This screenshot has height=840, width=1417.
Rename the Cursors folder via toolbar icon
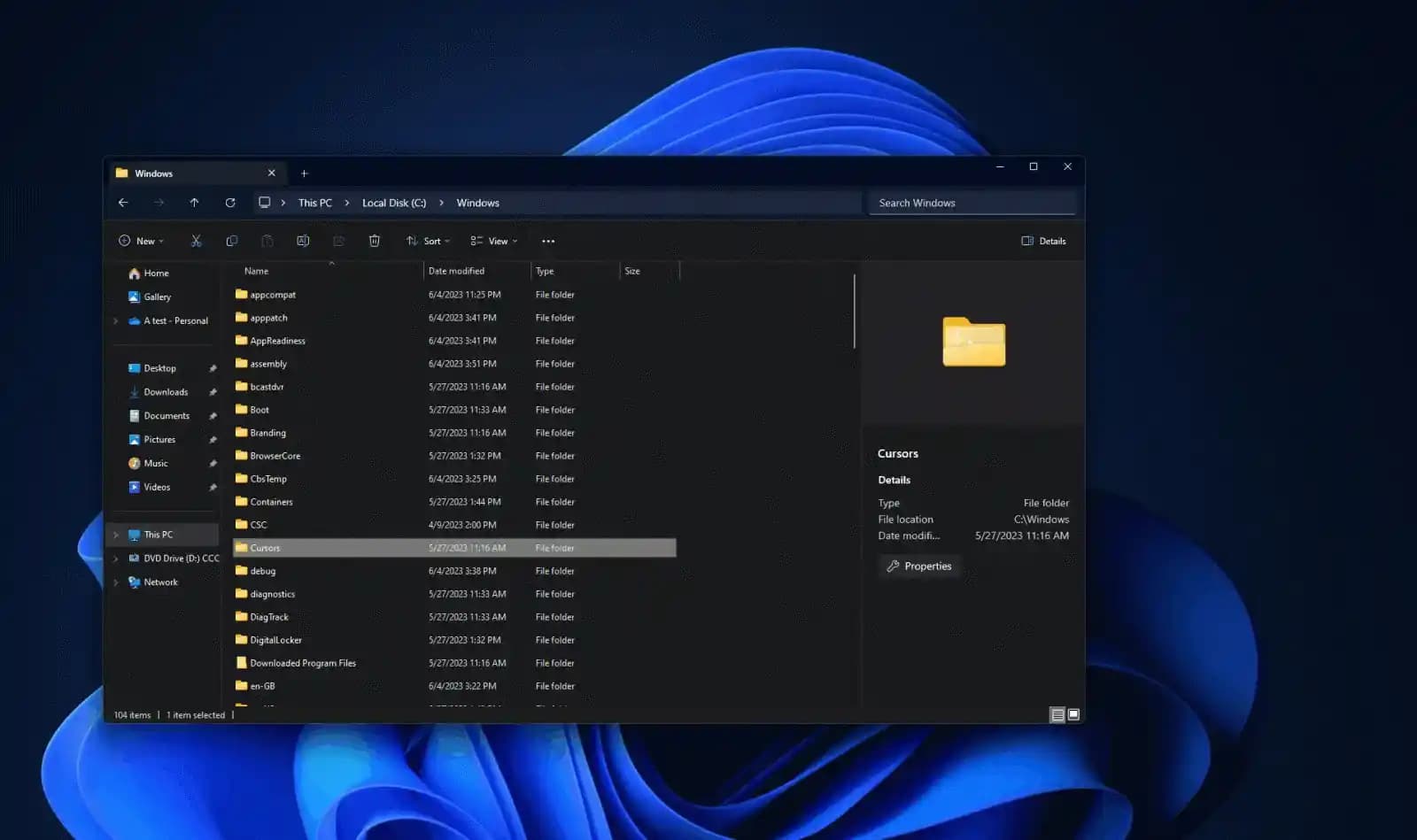304,241
